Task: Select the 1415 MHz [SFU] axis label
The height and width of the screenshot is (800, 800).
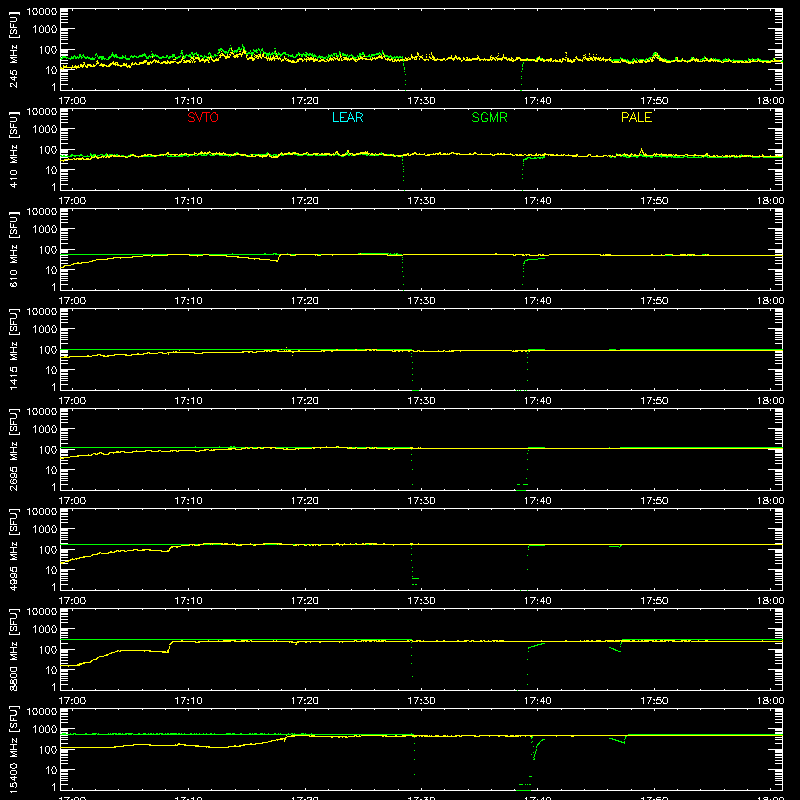Action: (14, 349)
